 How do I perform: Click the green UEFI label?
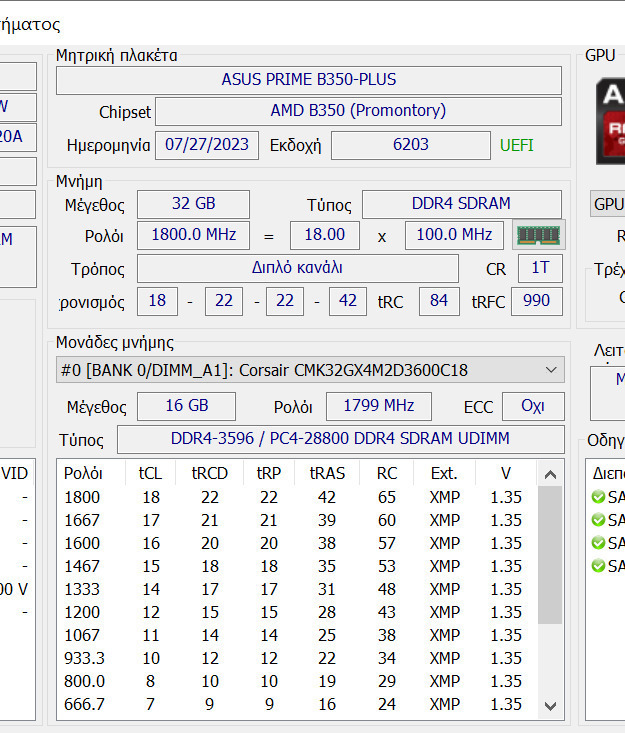(x=517, y=145)
